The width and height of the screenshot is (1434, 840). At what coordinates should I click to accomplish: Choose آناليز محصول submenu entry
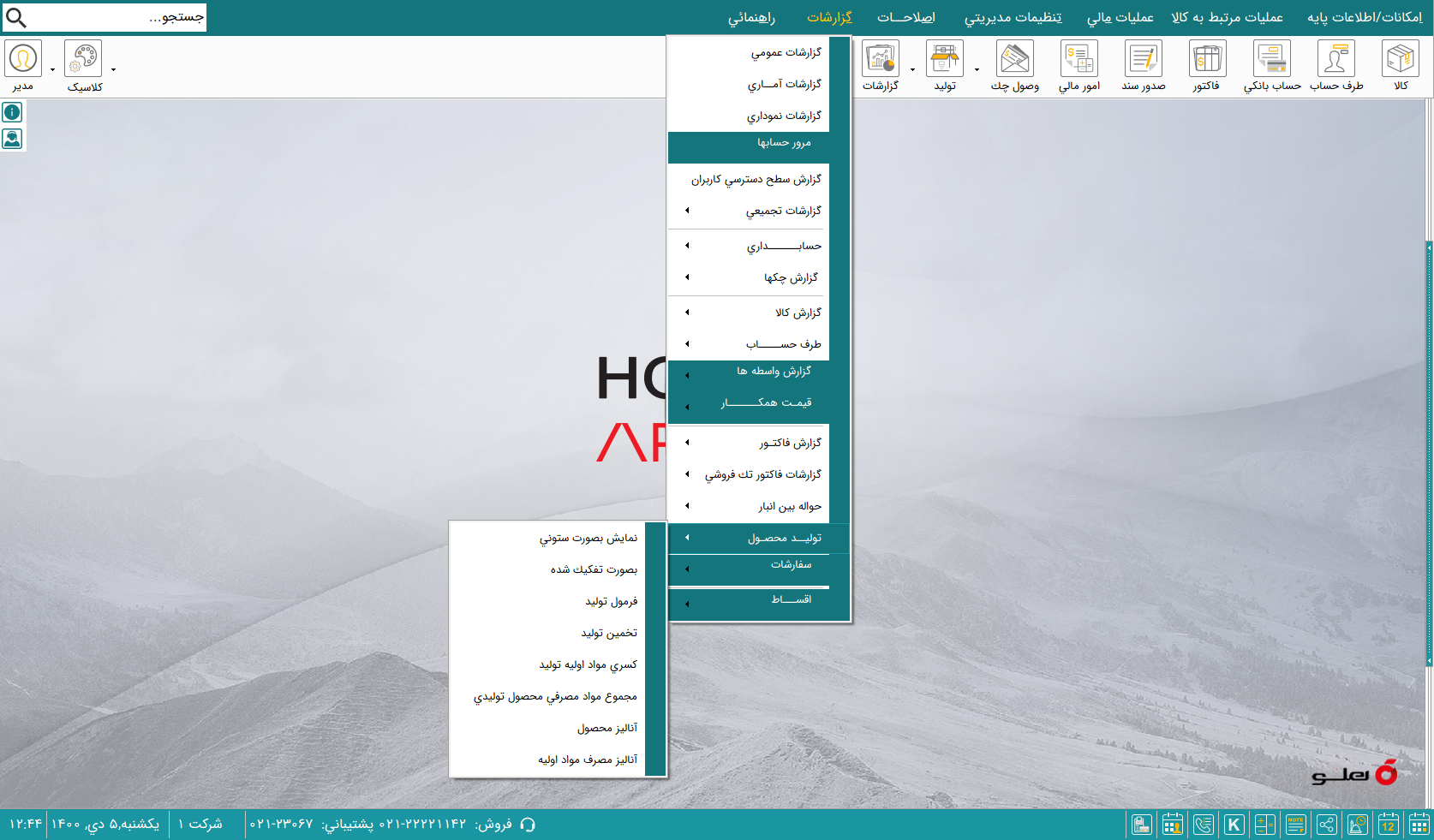coord(606,728)
